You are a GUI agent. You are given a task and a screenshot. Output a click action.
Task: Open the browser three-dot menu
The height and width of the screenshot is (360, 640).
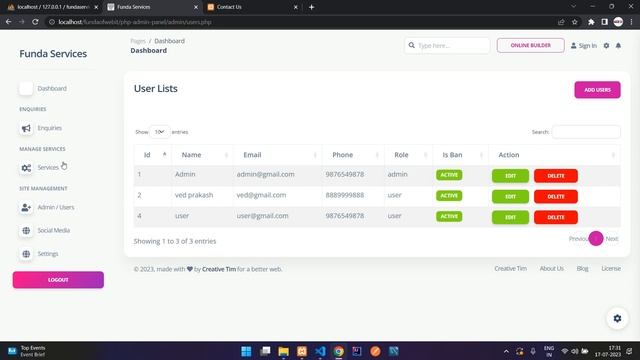point(632,22)
